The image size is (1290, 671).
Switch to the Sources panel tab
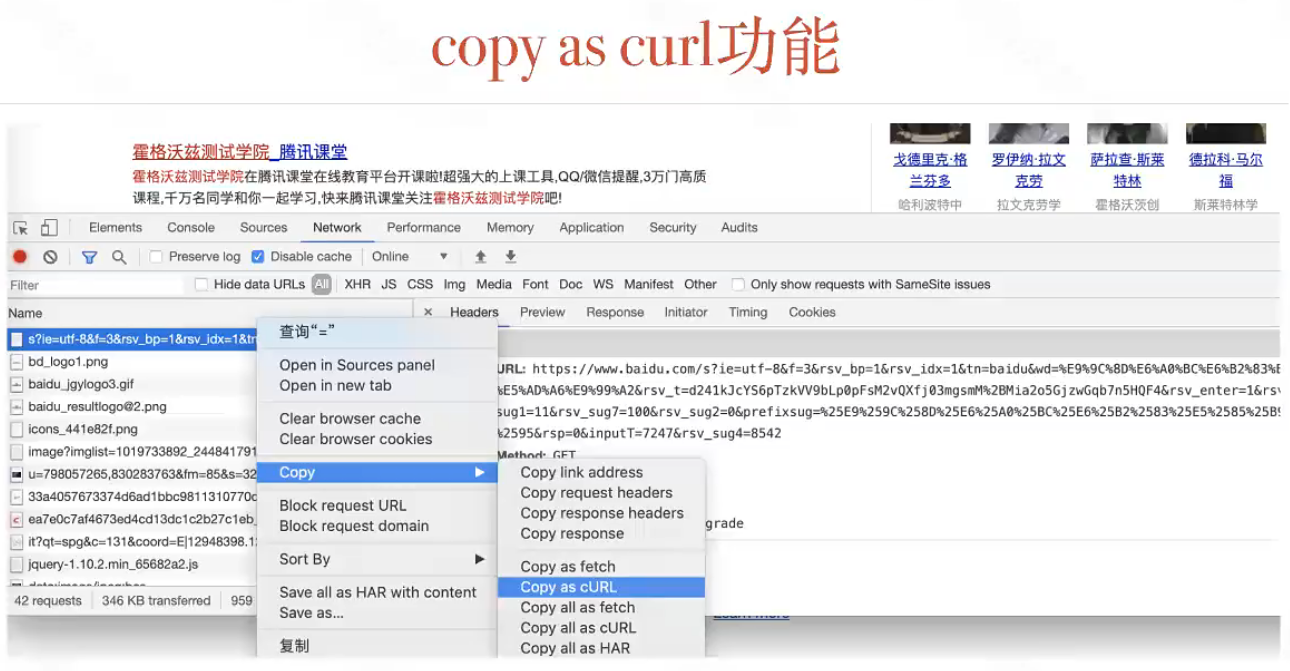point(264,228)
